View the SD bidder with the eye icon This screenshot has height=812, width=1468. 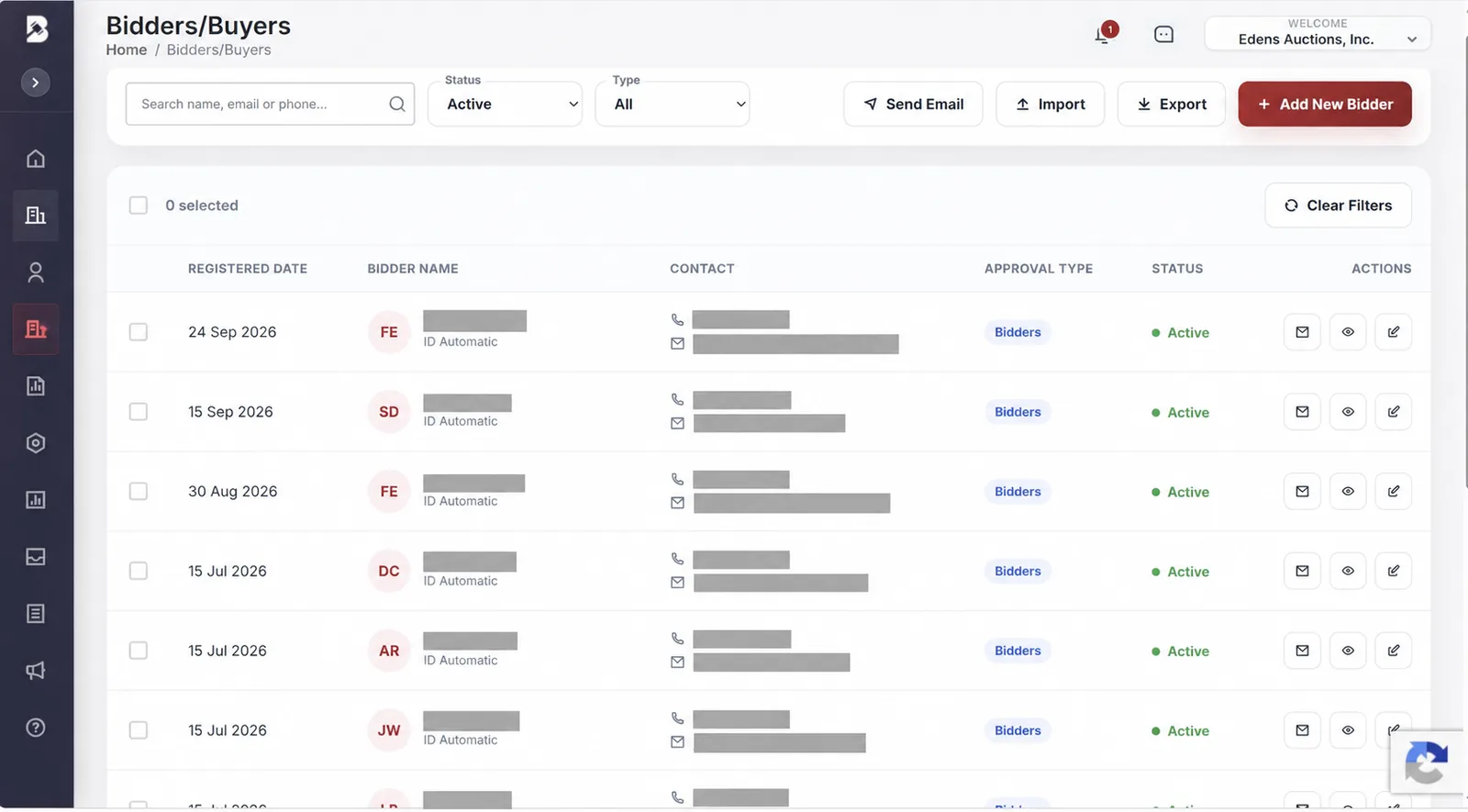pos(1348,412)
